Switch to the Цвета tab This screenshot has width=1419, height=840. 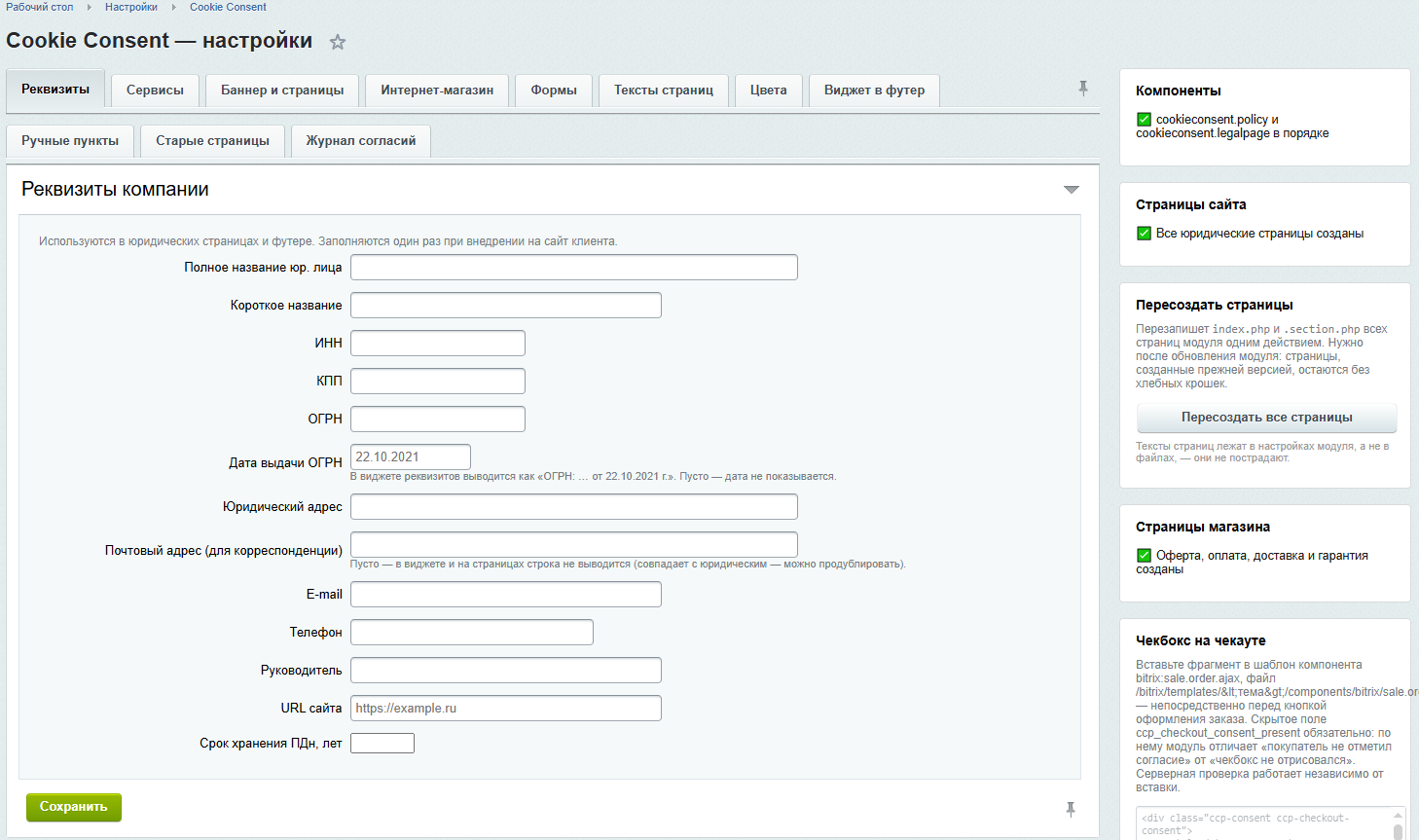769,91
